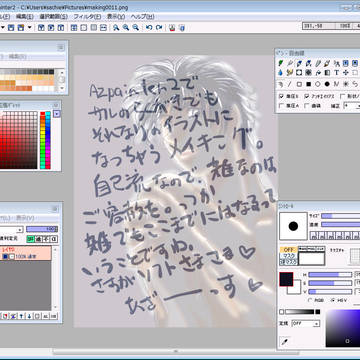Select the water drop blur tool

click(281, 72)
